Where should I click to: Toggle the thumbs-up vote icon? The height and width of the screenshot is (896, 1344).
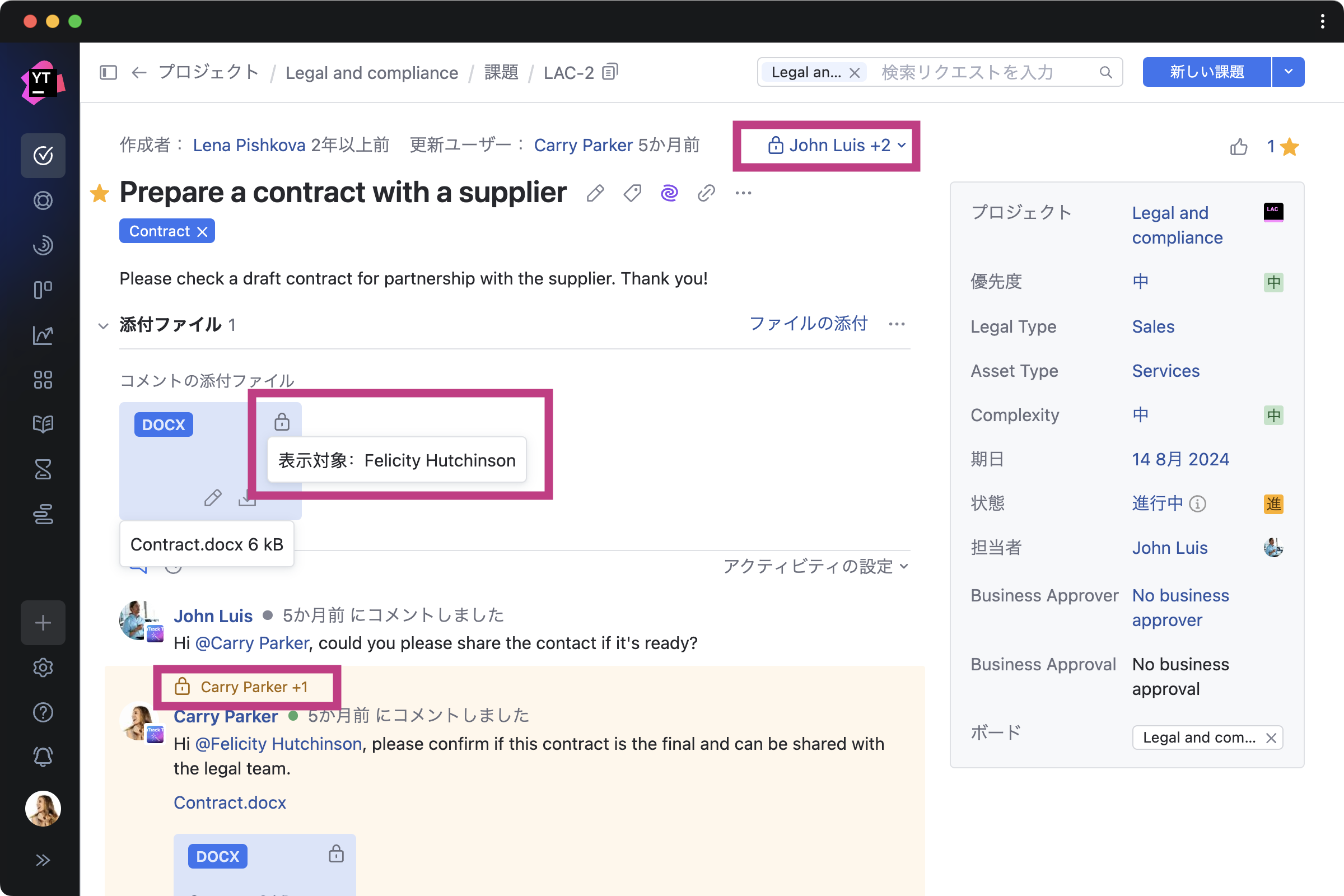coord(1238,147)
